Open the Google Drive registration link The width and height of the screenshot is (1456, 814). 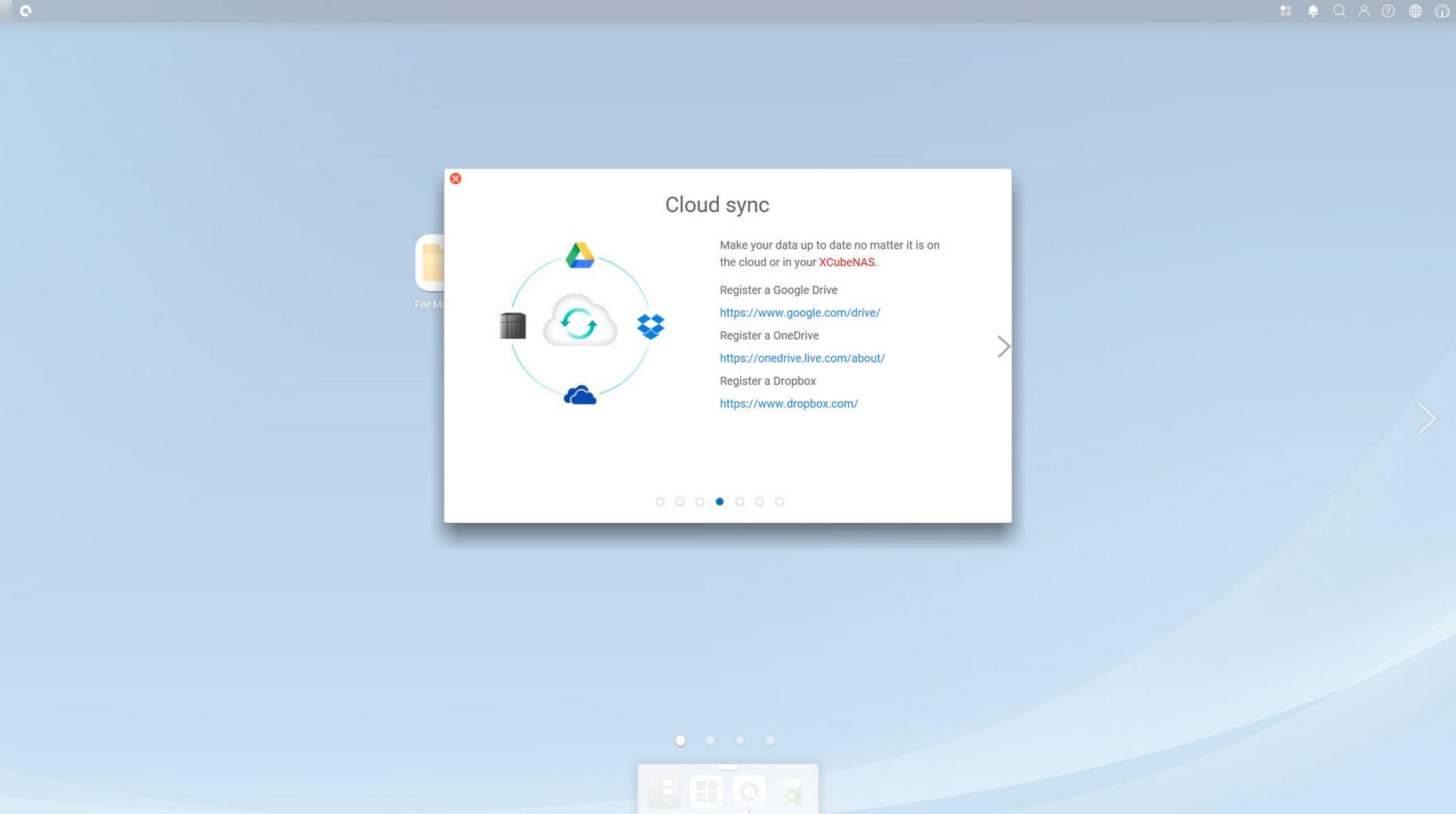pyautogui.click(x=799, y=313)
